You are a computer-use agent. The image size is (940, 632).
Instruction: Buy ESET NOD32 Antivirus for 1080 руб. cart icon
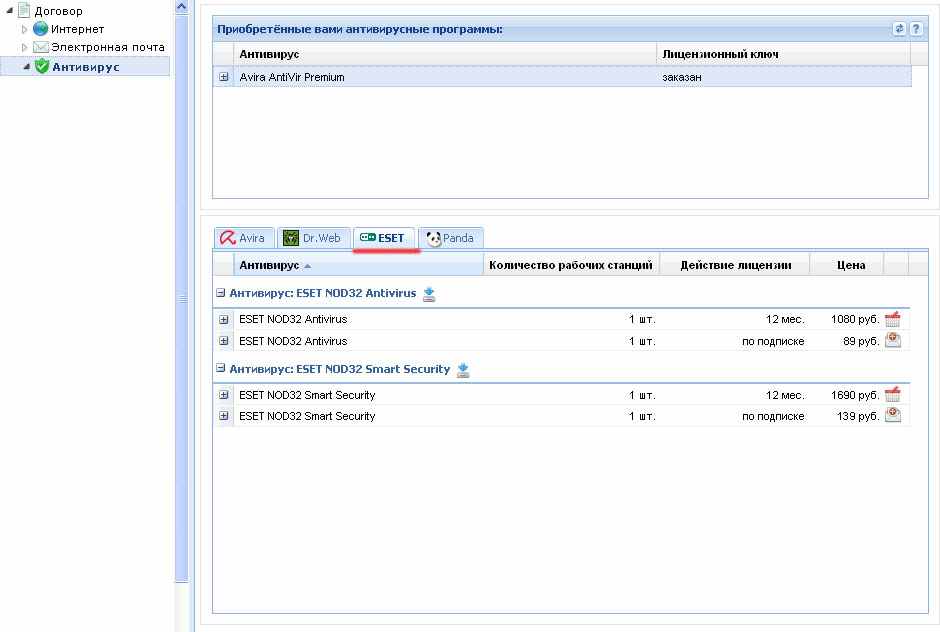pyautogui.click(x=893, y=319)
